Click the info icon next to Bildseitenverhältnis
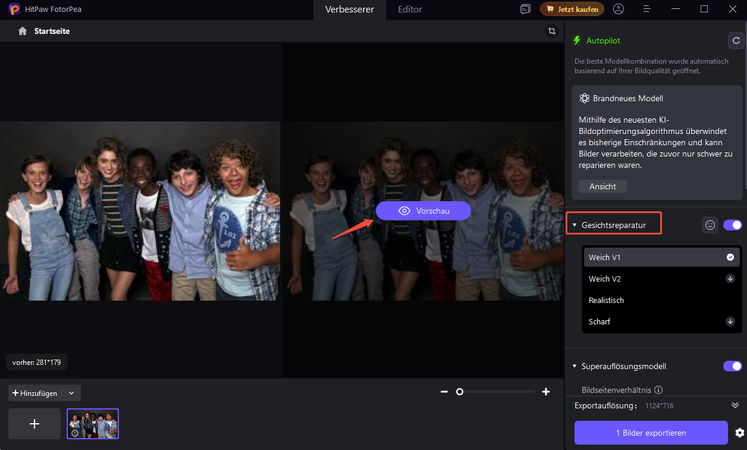Screen dimensions: 747x450 pos(658,389)
